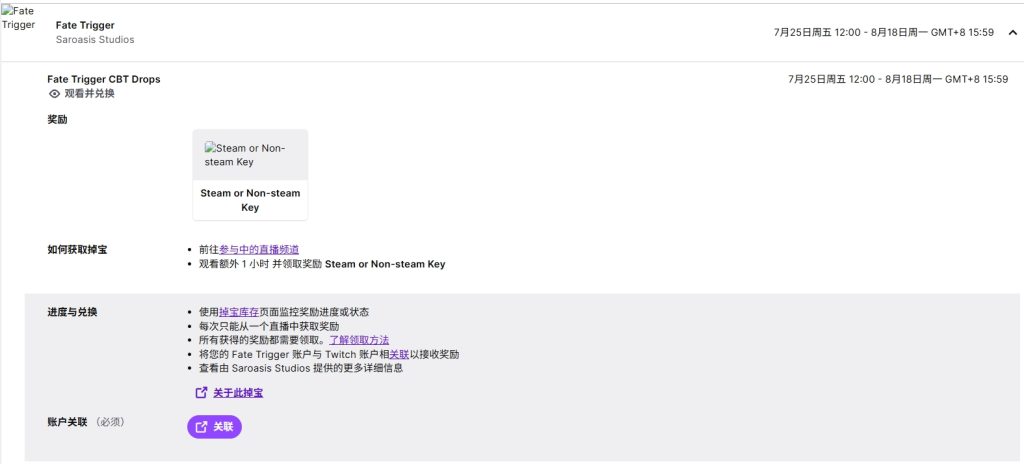Click the Fate Trigger CBT Drops heading
Viewport: 1024px width, 464px height.
click(104, 79)
